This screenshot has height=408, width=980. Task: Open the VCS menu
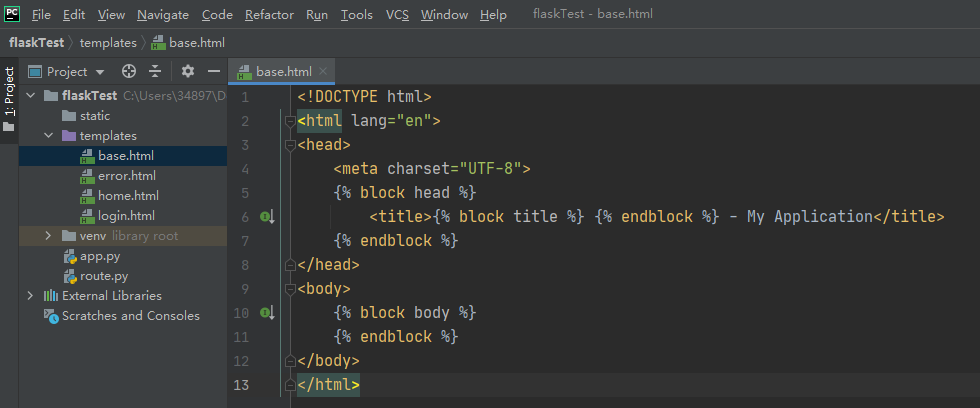pyautogui.click(x=398, y=14)
